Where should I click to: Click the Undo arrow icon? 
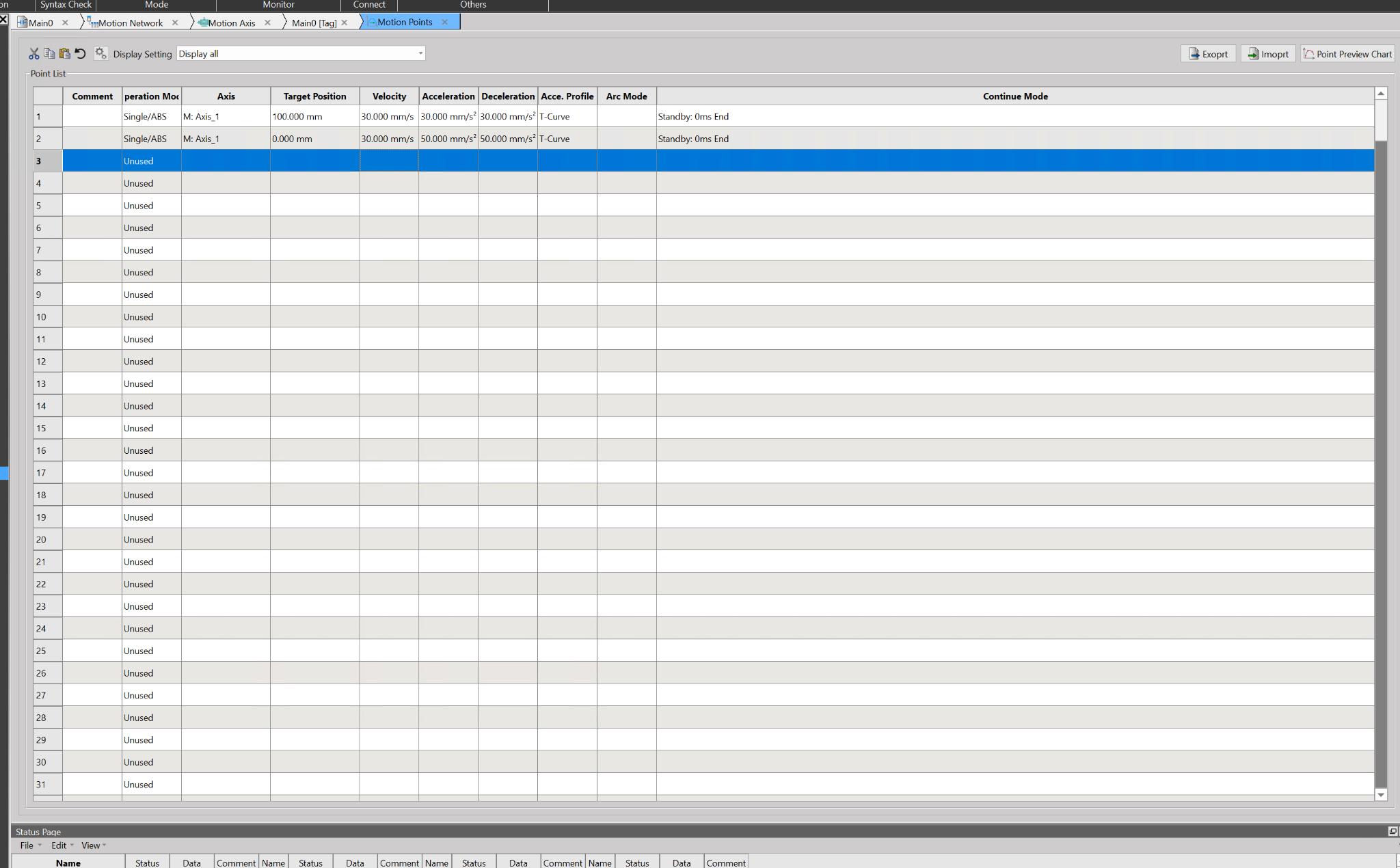(81, 53)
